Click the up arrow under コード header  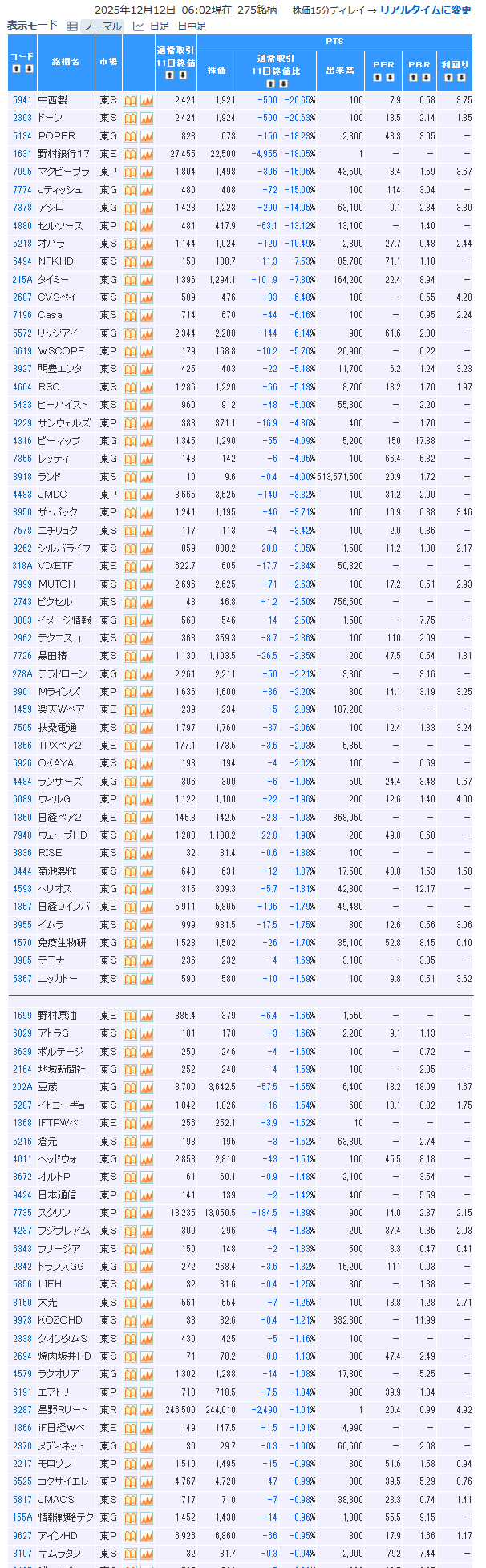pos(16,69)
